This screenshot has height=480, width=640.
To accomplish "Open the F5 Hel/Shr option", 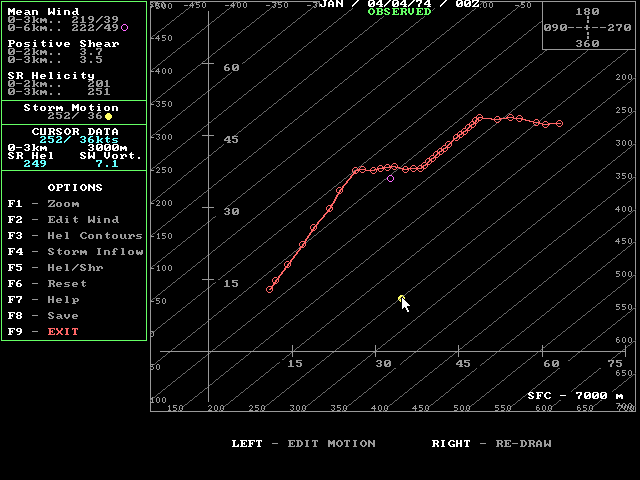I will click(x=56, y=267).
